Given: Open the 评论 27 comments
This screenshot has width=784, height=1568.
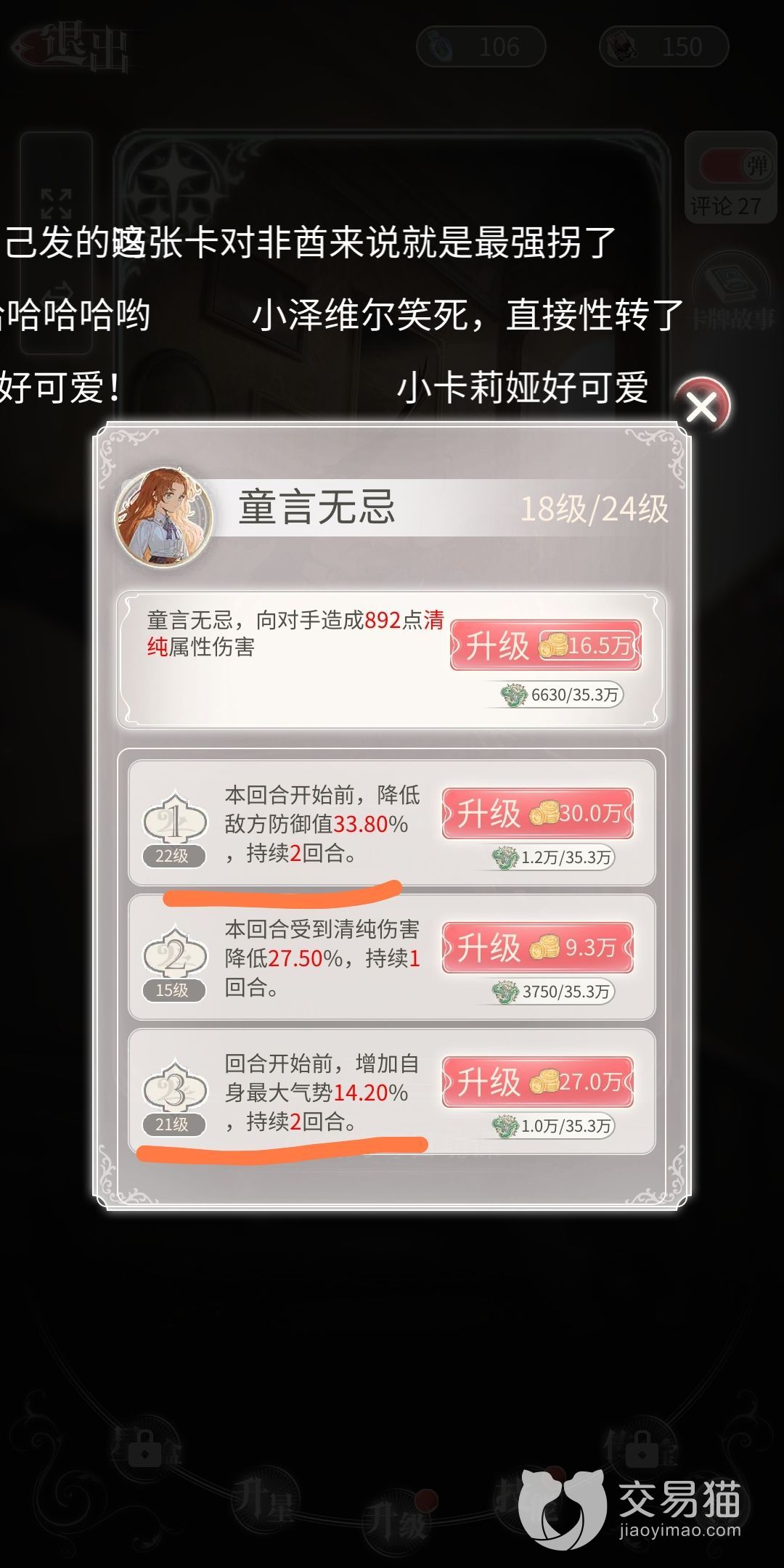Looking at the screenshot, I should [x=725, y=207].
